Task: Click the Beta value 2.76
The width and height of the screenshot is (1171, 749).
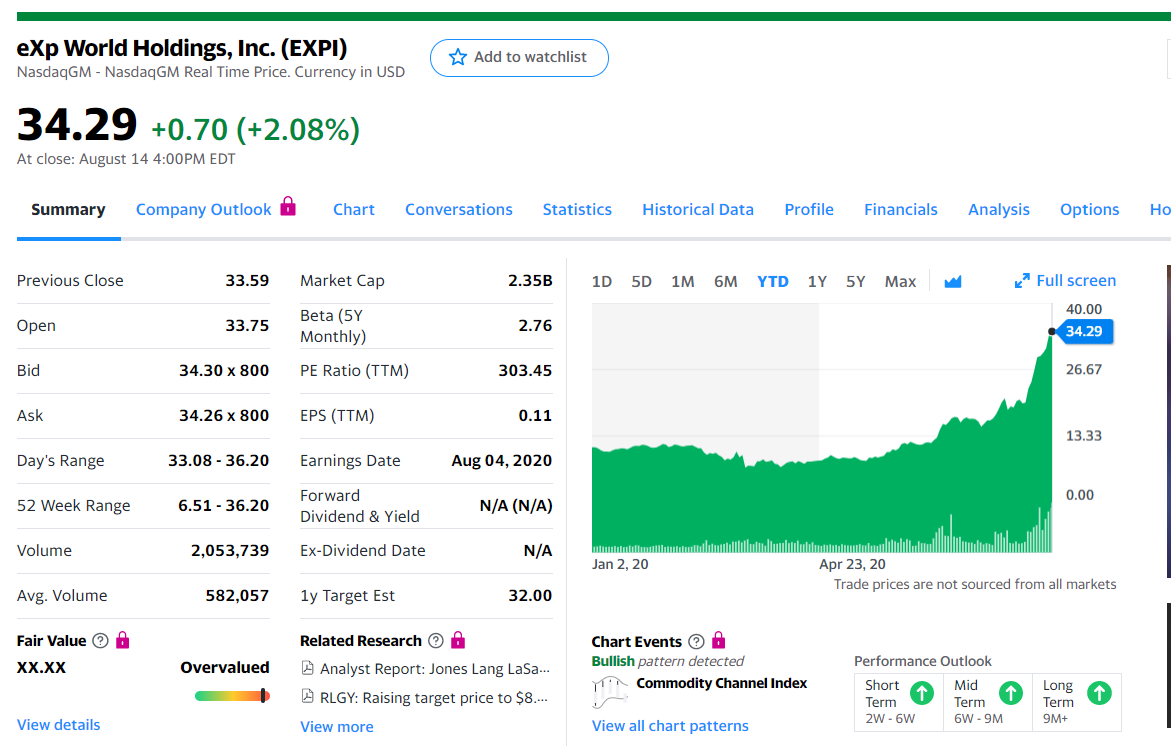Action: point(535,326)
